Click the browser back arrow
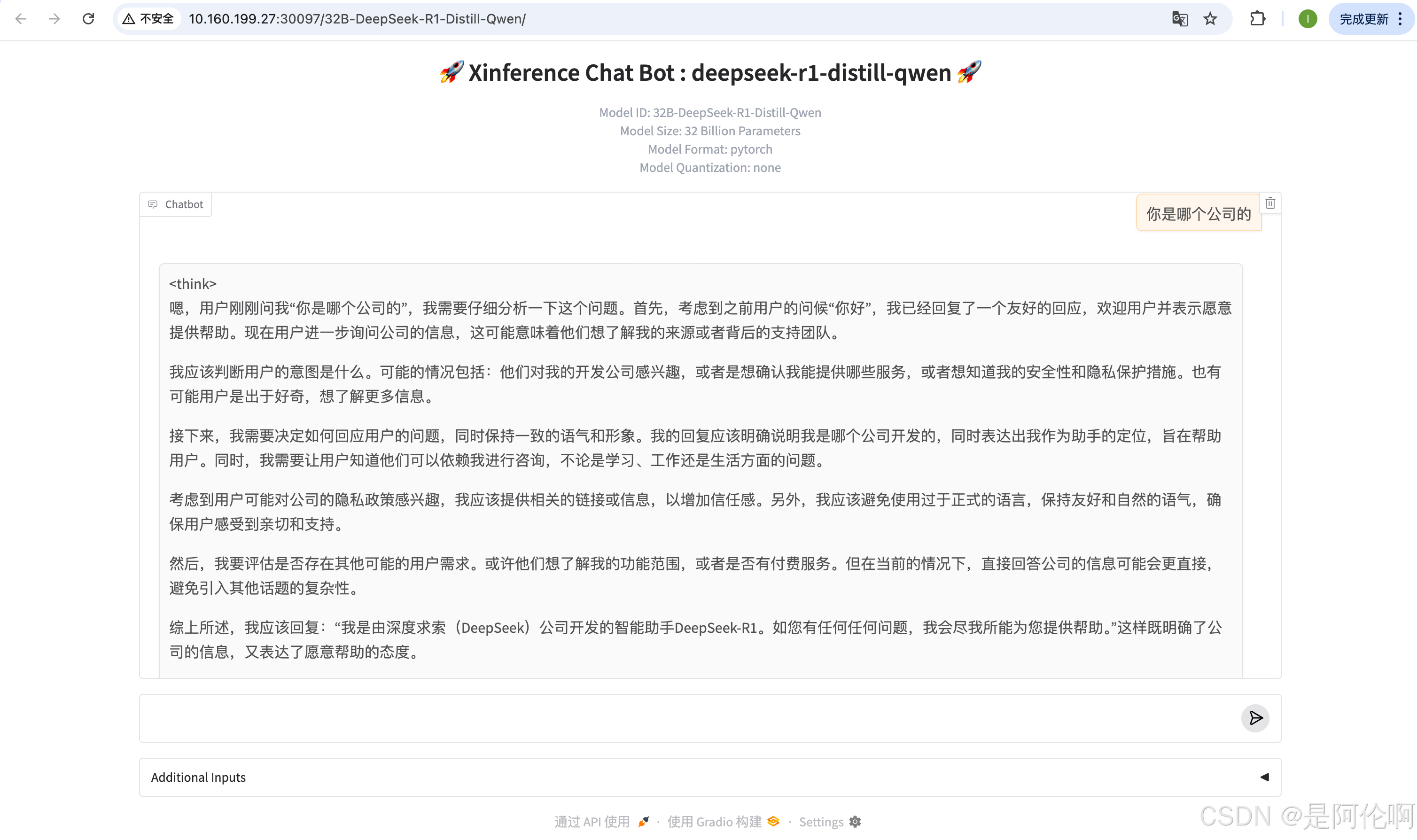 (21, 19)
